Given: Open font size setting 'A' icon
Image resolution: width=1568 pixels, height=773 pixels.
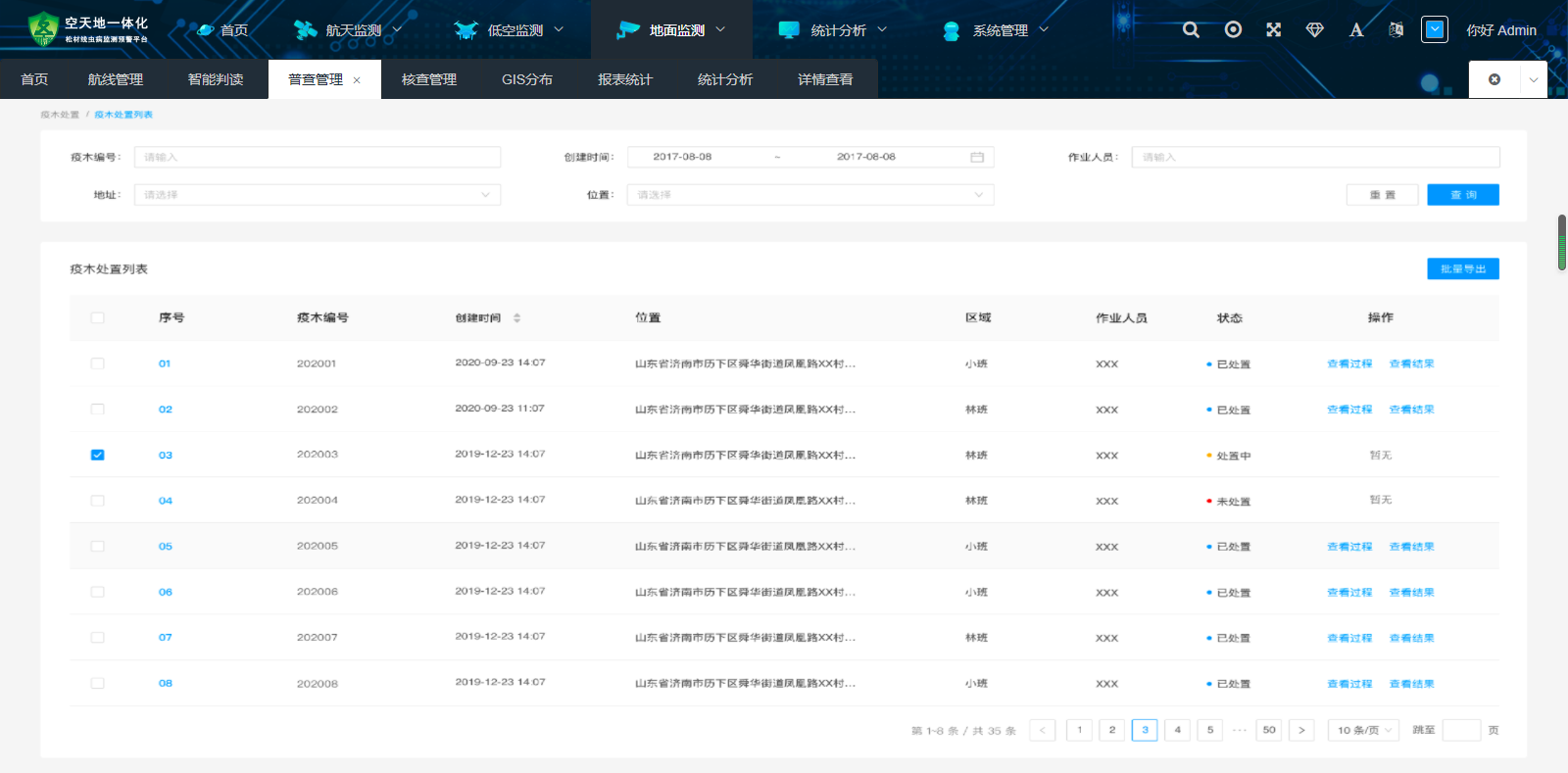Looking at the screenshot, I should point(1356,30).
